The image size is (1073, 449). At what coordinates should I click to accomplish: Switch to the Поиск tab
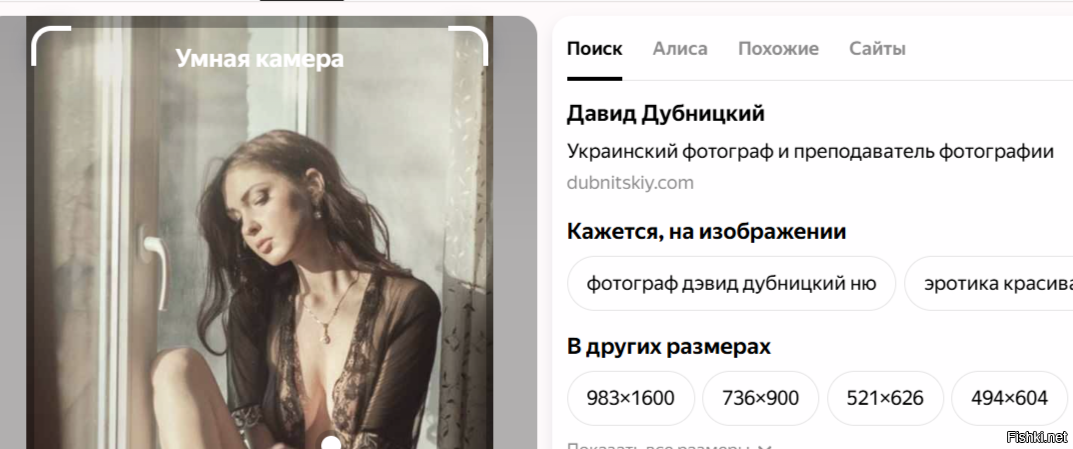[x=594, y=49]
